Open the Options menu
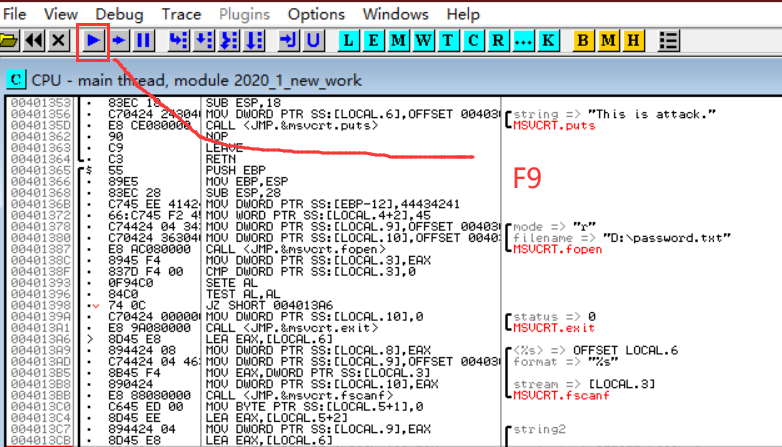The height and width of the screenshot is (447, 782). 316,14
